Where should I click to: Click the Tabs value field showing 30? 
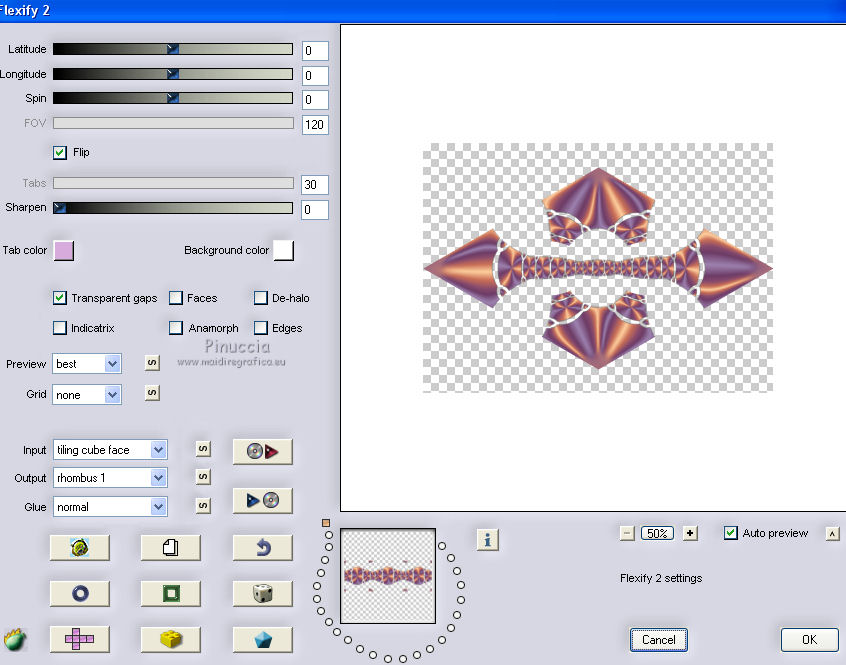(x=315, y=184)
